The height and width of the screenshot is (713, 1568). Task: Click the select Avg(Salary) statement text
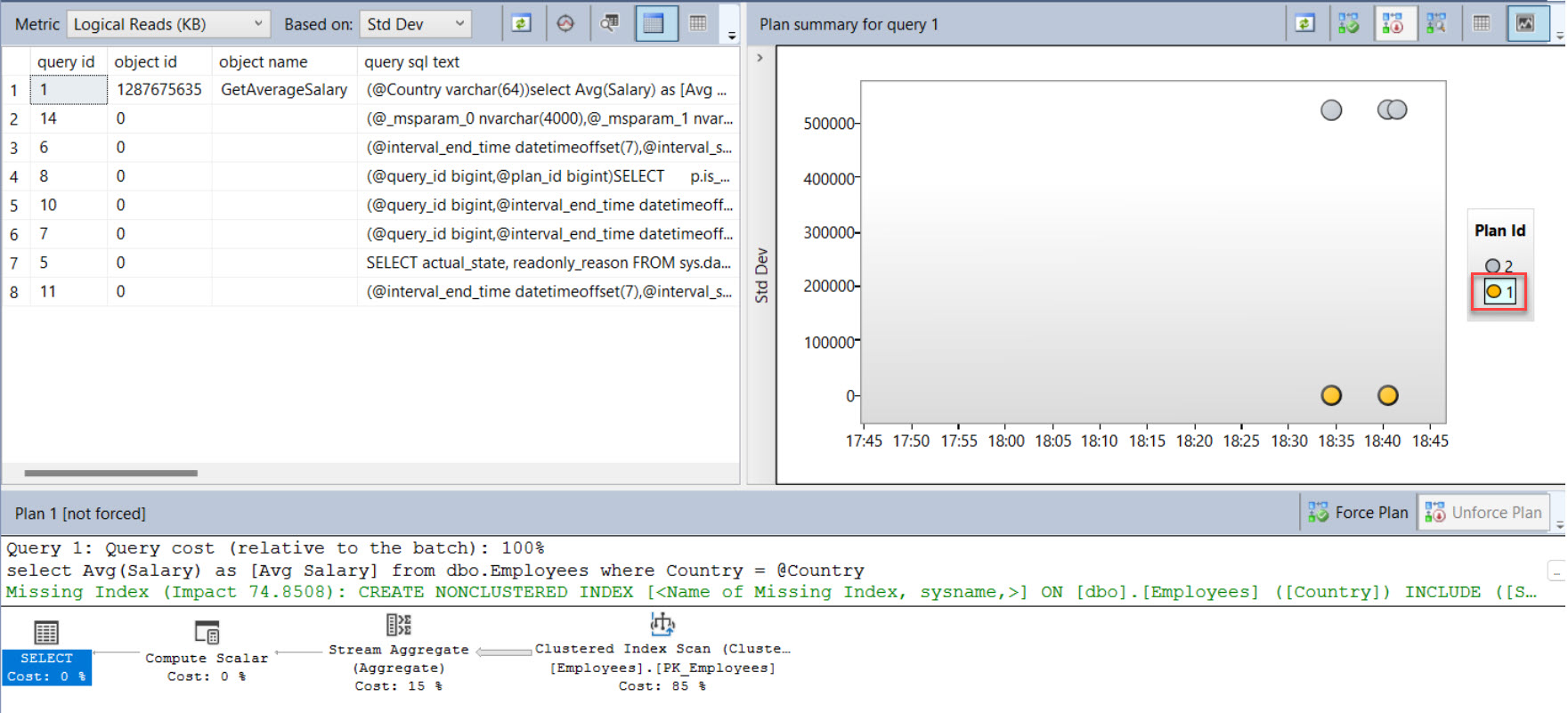[x=435, y=571]
